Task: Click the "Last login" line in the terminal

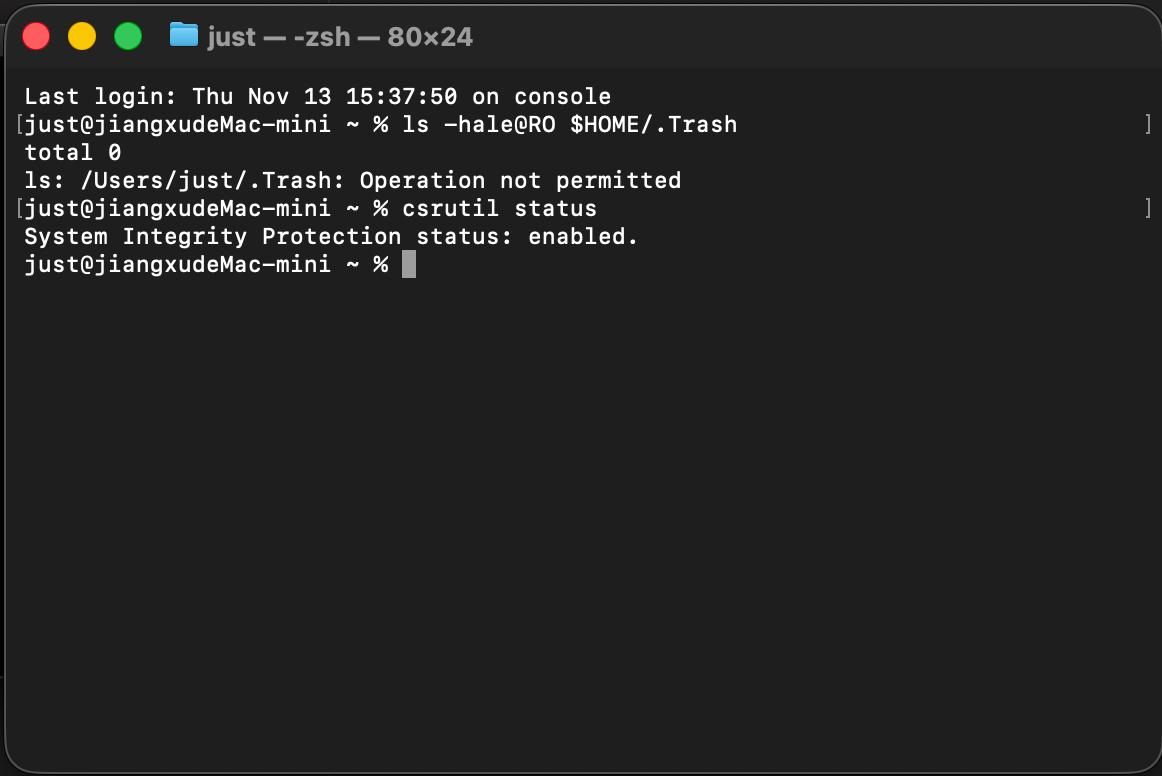Action: coord(317,97)
